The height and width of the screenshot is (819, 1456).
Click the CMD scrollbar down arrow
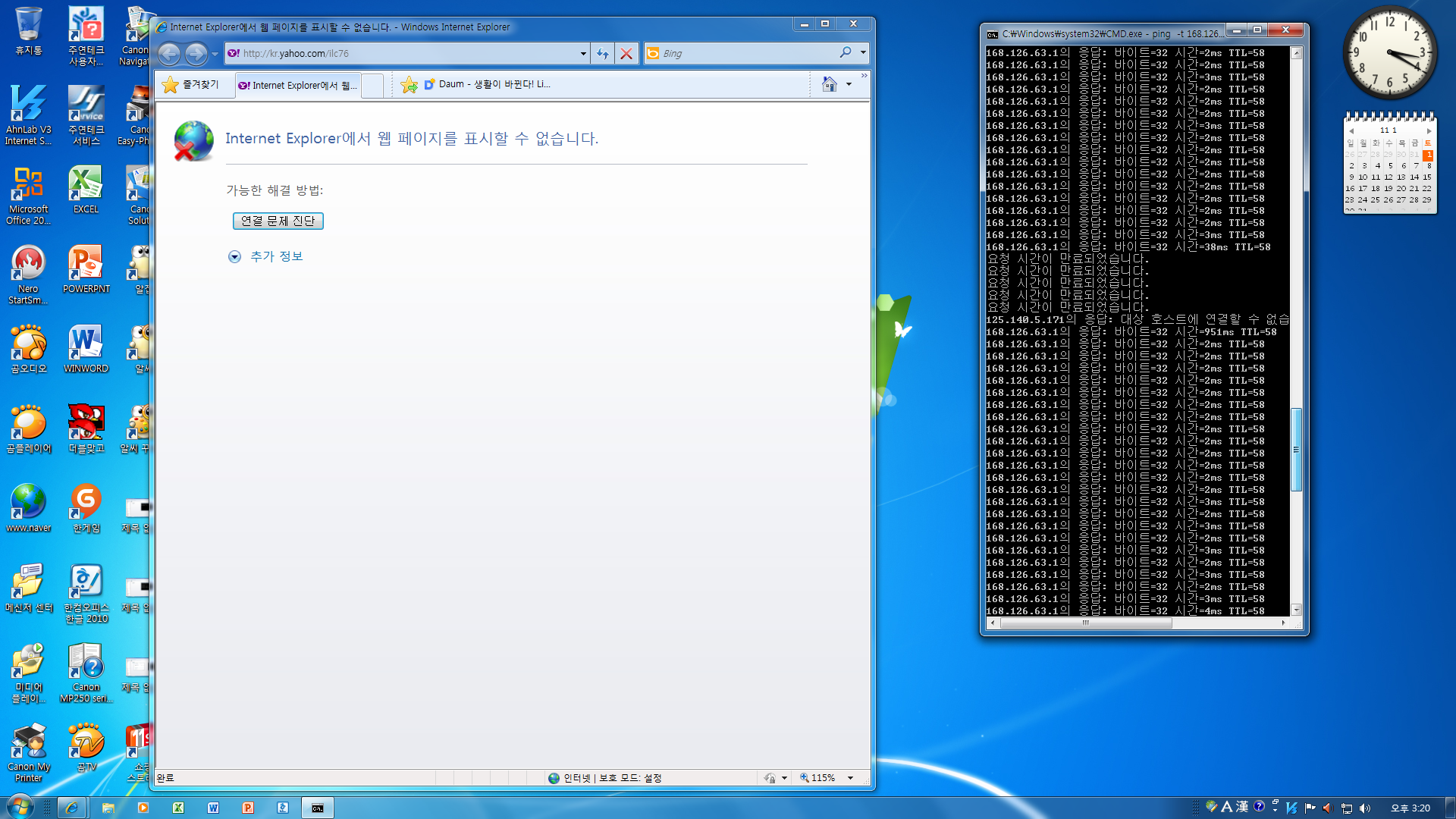[x=1296, y=610]
